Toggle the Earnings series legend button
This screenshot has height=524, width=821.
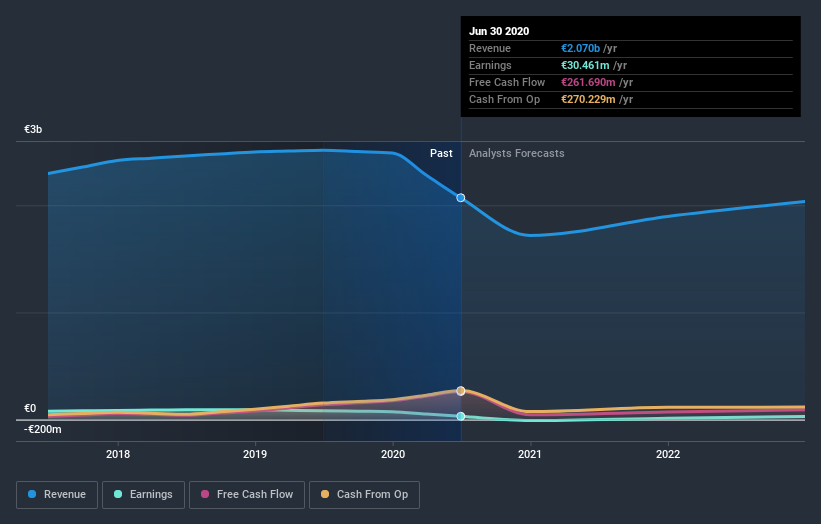[143, 495]
